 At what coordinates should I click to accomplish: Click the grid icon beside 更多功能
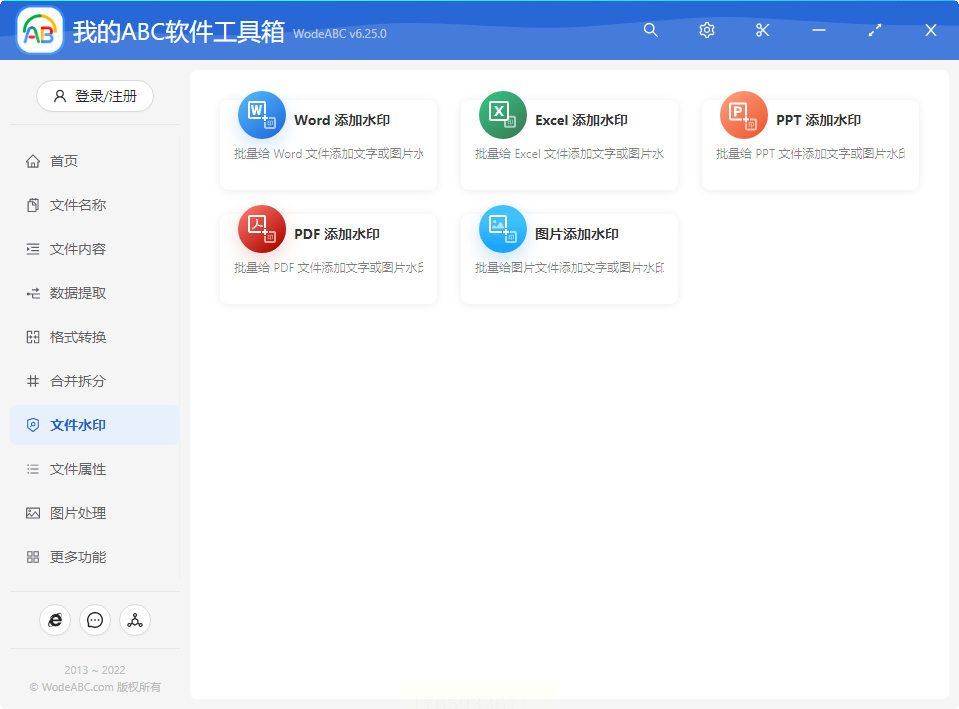tap(33, 557)
